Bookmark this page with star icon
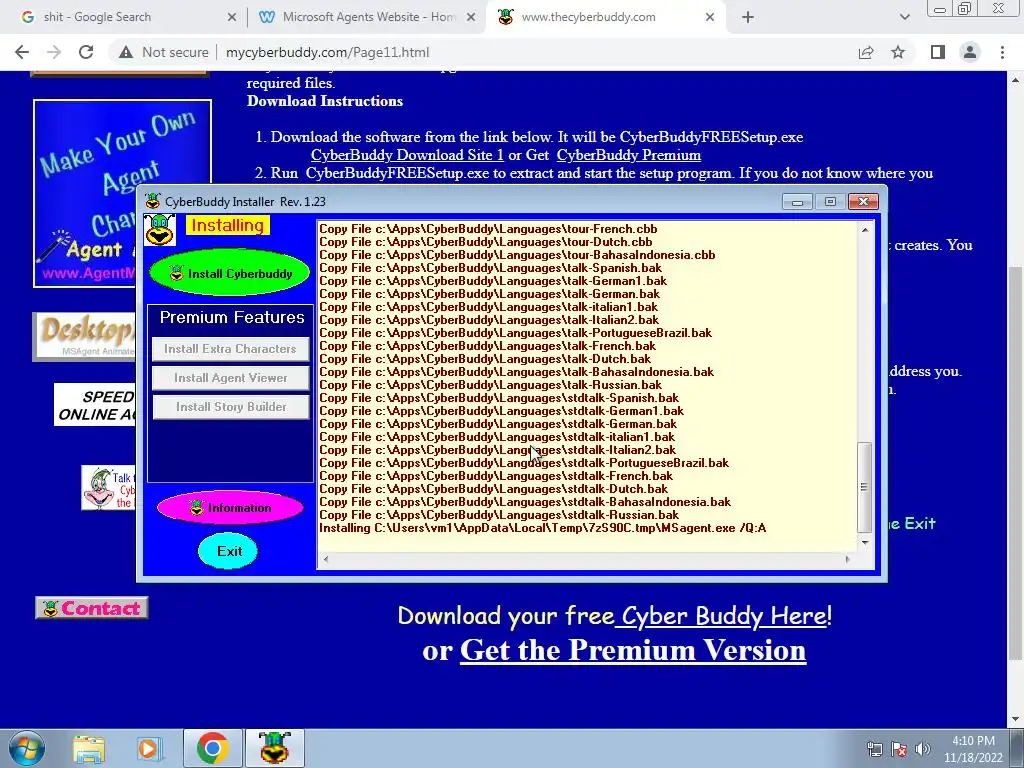This screenshot has height=768, width=1024. [x=898, y=52]
